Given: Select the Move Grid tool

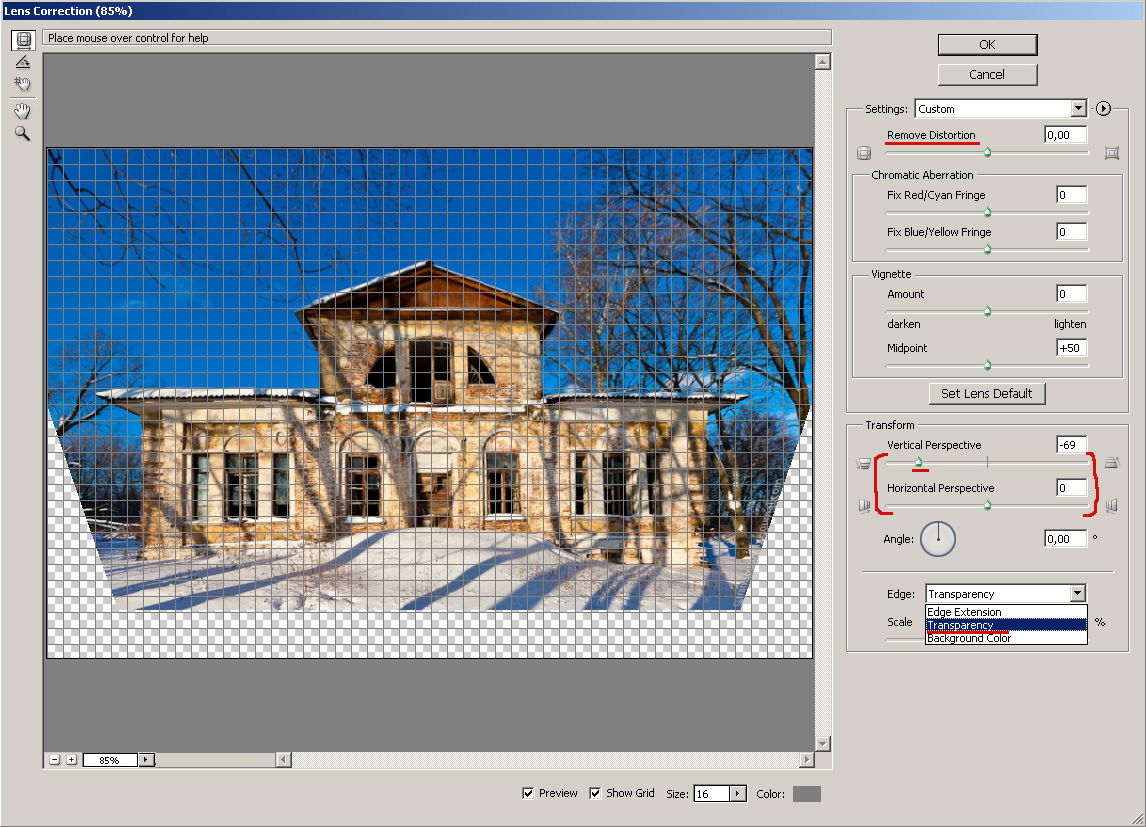Looking at the screenshot, I should click(x=23, y=84).
